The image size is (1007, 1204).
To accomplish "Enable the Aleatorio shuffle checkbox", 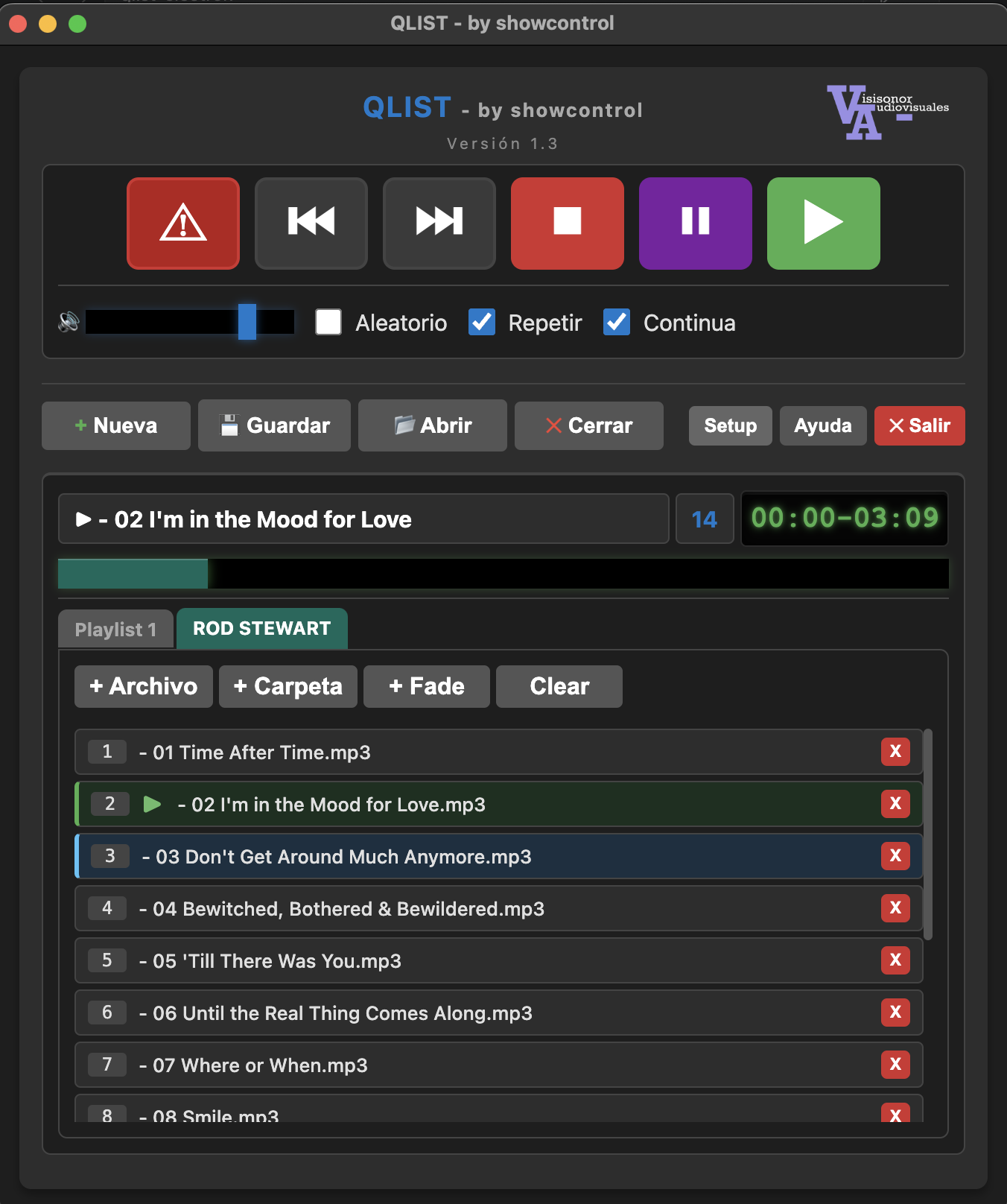I will [x=328, y=322].
